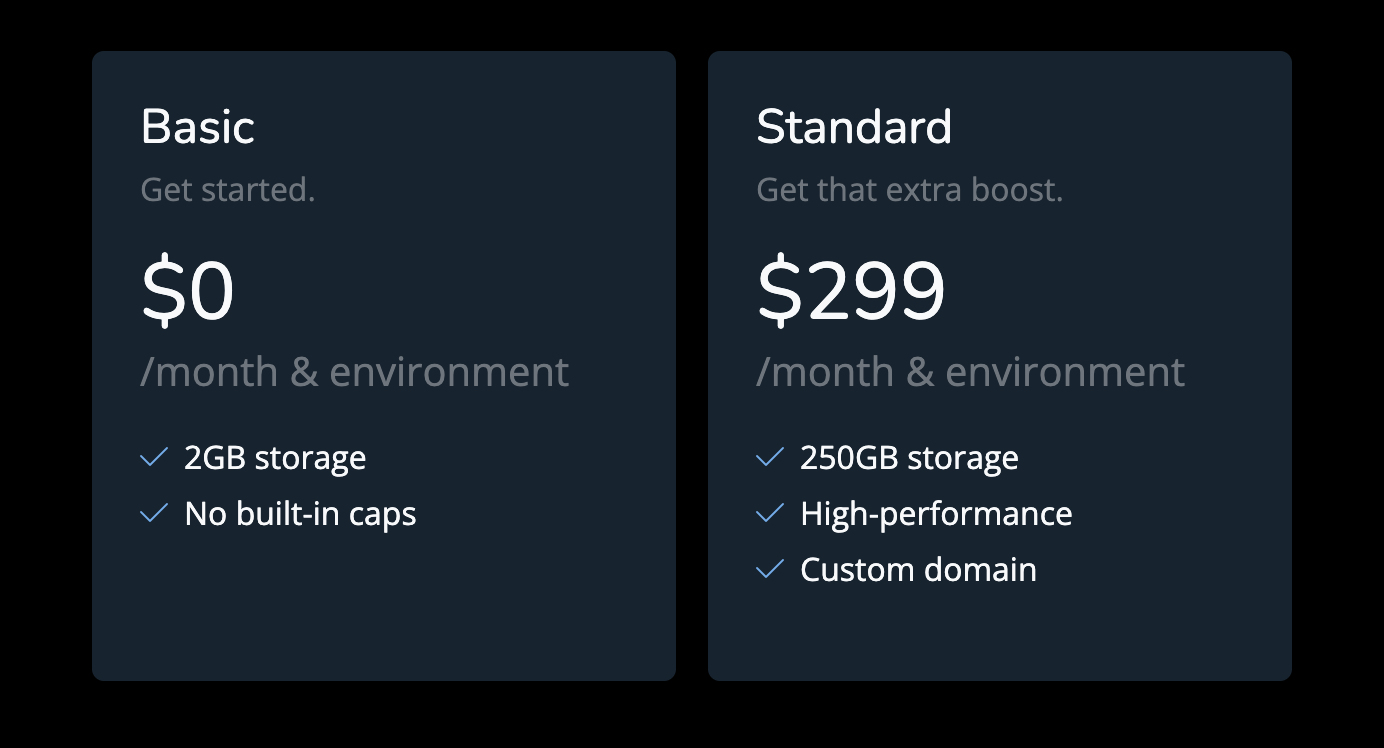Click the 'Get started.' subtitle
Screen dimensions: 1384x748
(x=228, y=189)
